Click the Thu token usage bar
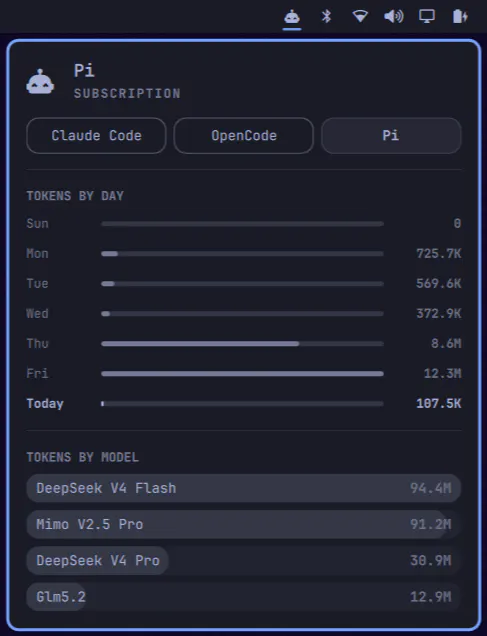Screen dimensions: 487x636 click(x=242, y=344)
